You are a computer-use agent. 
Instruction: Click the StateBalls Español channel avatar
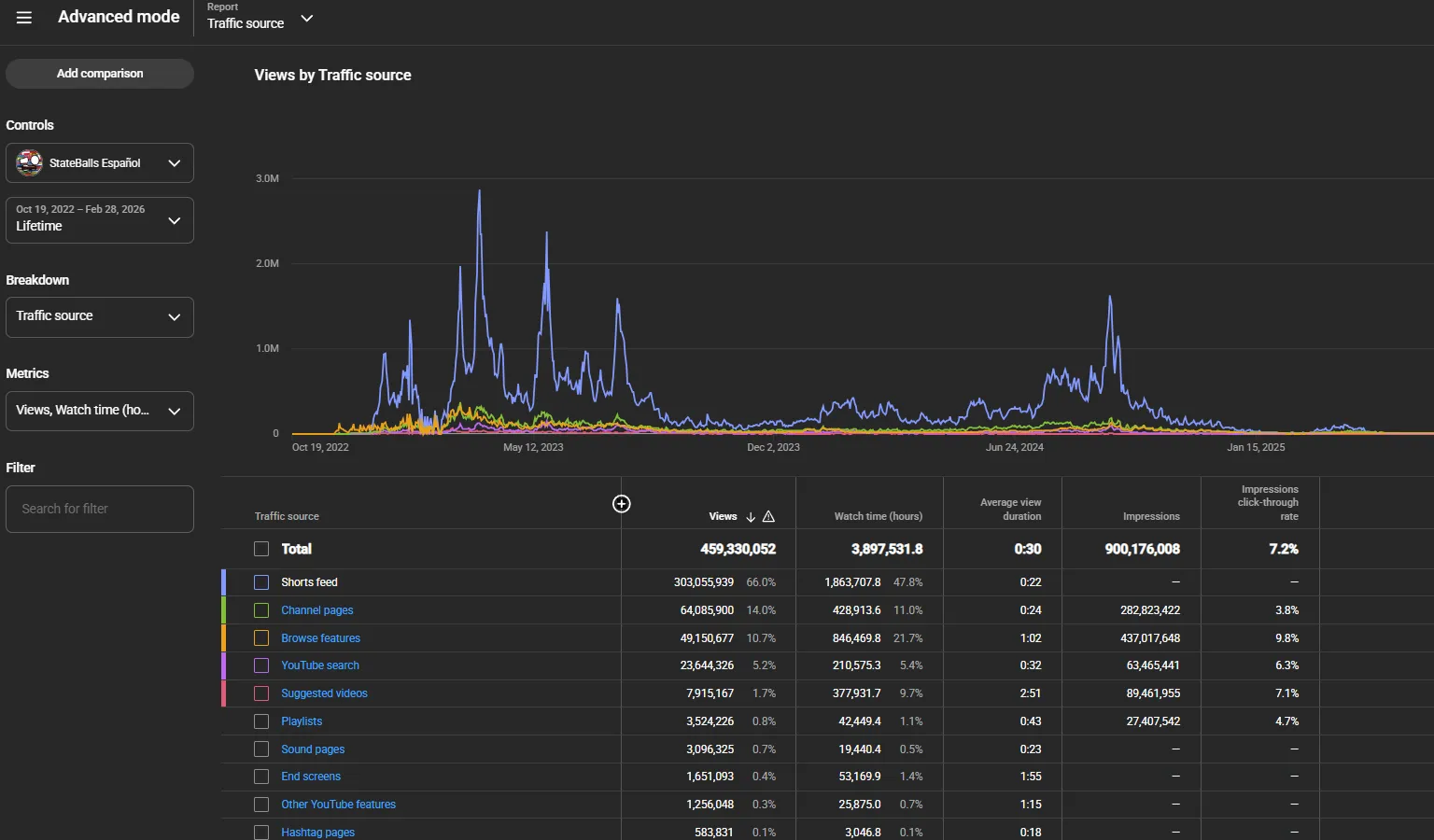[x=30, y=162]
